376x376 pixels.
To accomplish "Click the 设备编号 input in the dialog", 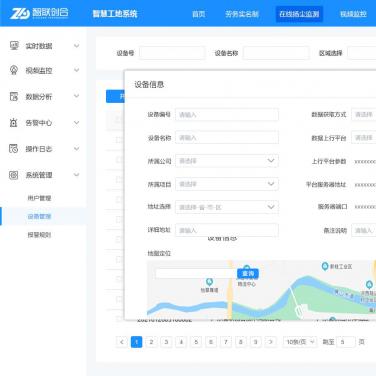I will tap(227, 115).
